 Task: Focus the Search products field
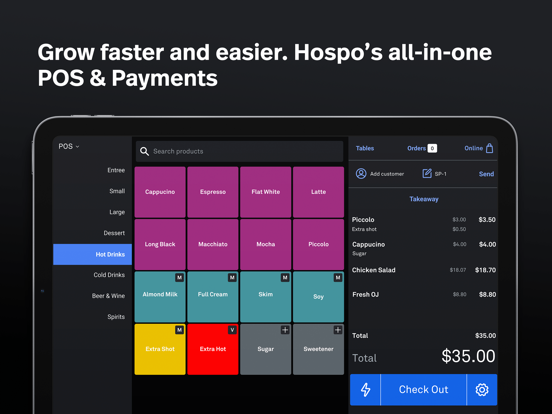(x=239, y=151)
